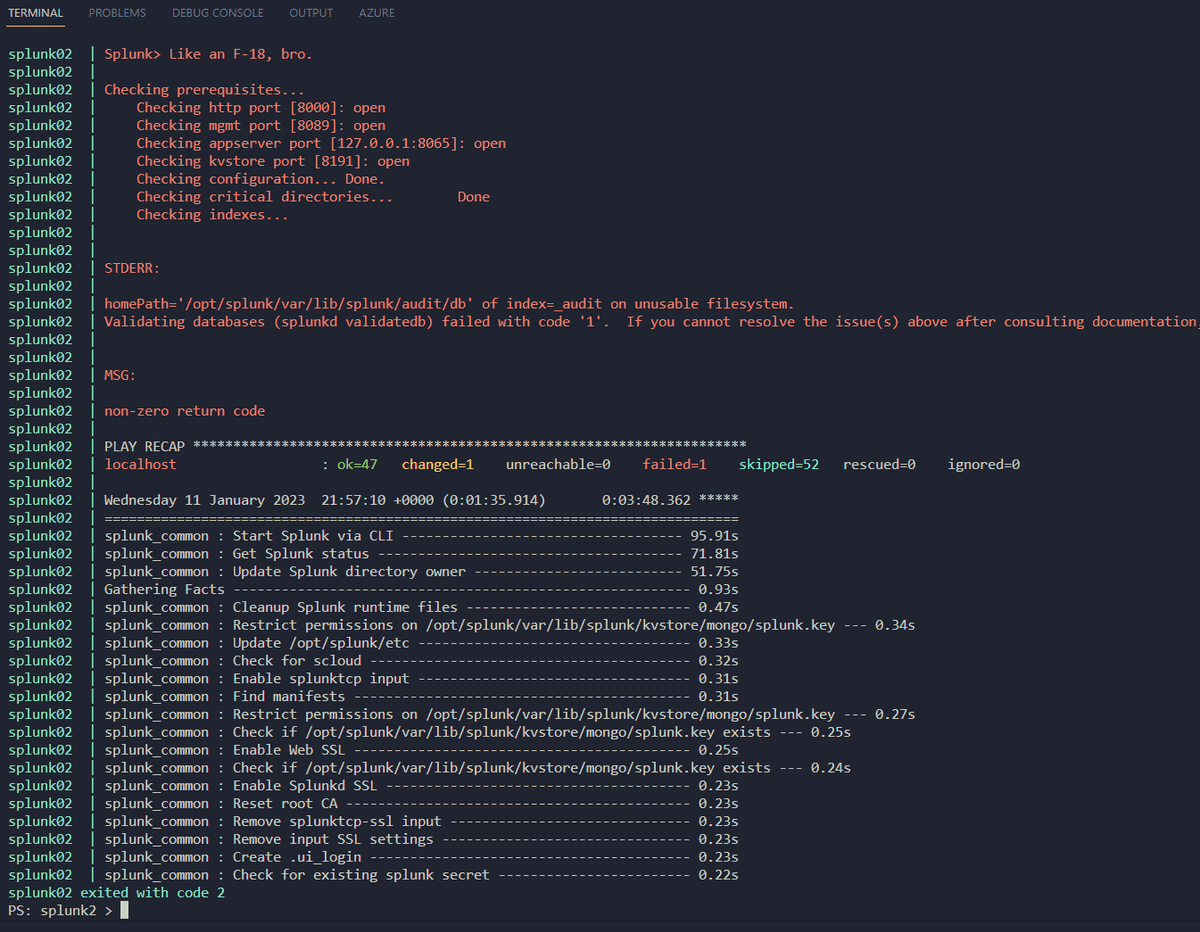
Task: Switch to the OUTPUT tab
Action: click(x=310, y=13)
